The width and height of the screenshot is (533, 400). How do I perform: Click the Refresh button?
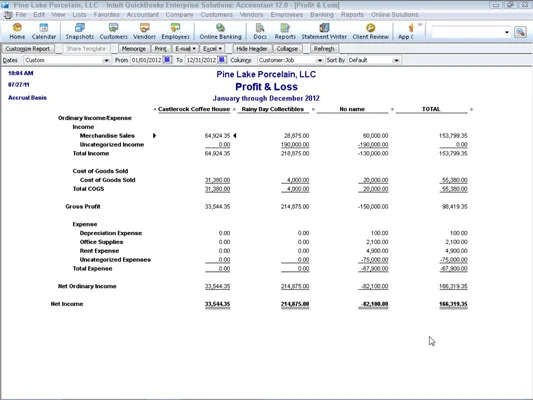tap(324, 49)
